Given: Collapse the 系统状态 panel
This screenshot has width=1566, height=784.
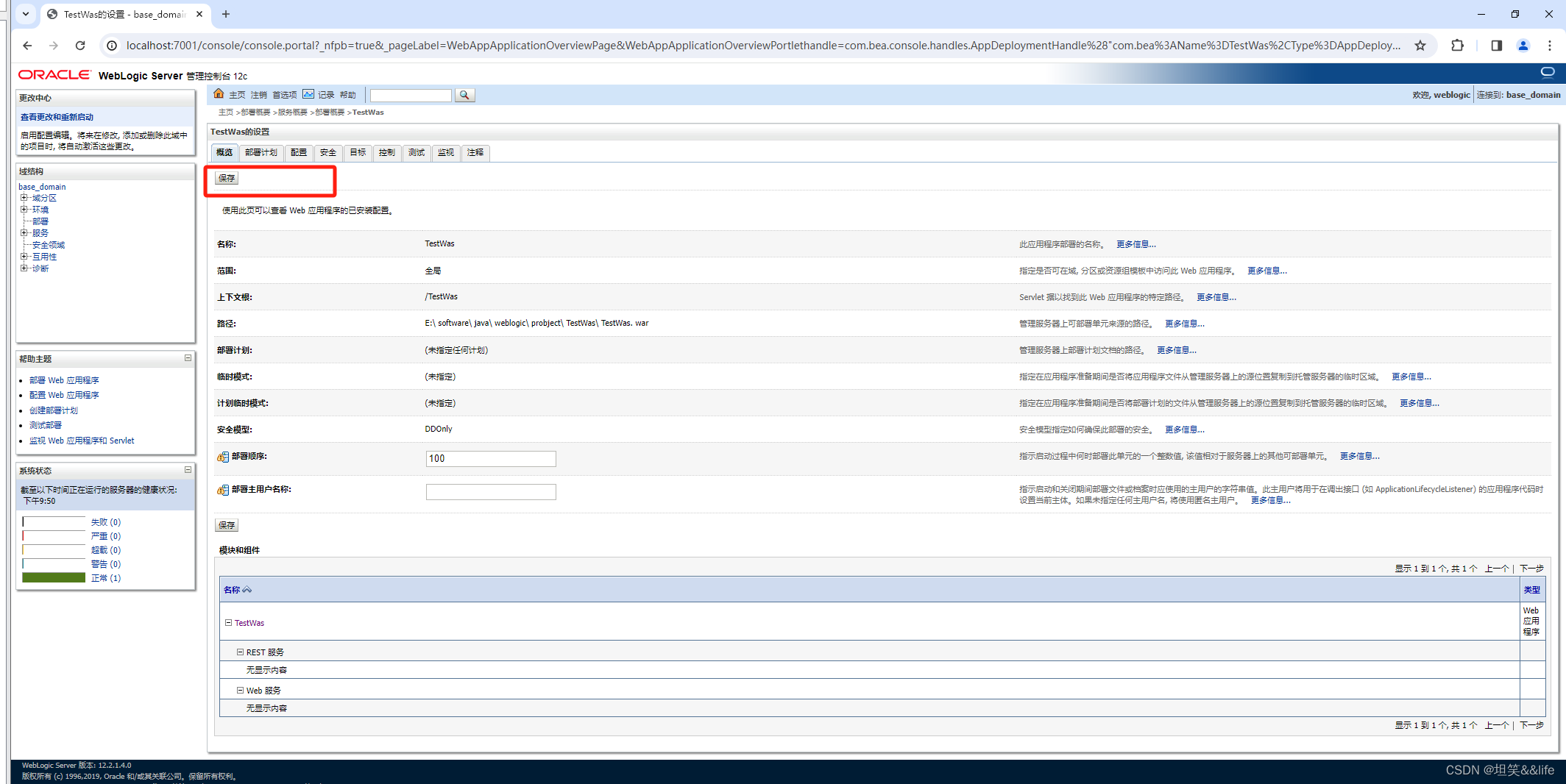Looking at the screenshot, I should 188,470.
